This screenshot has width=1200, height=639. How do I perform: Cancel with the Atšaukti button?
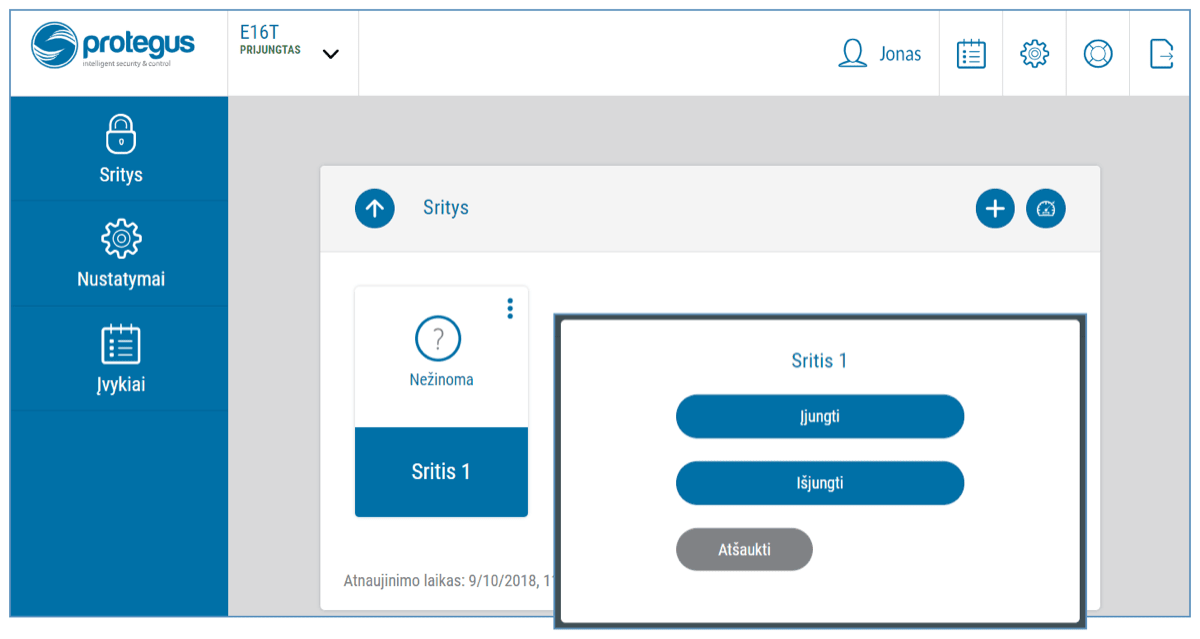[744, 549]
